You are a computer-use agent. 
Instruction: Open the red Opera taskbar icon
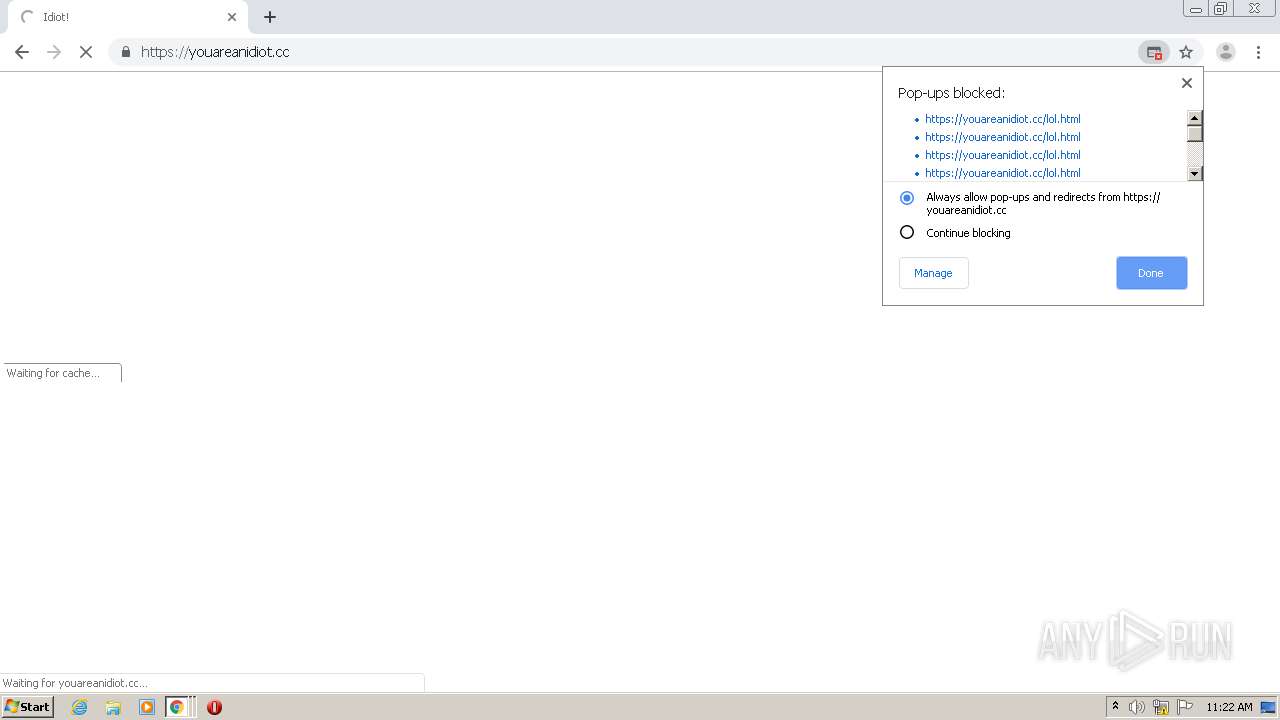pos(214,707)
